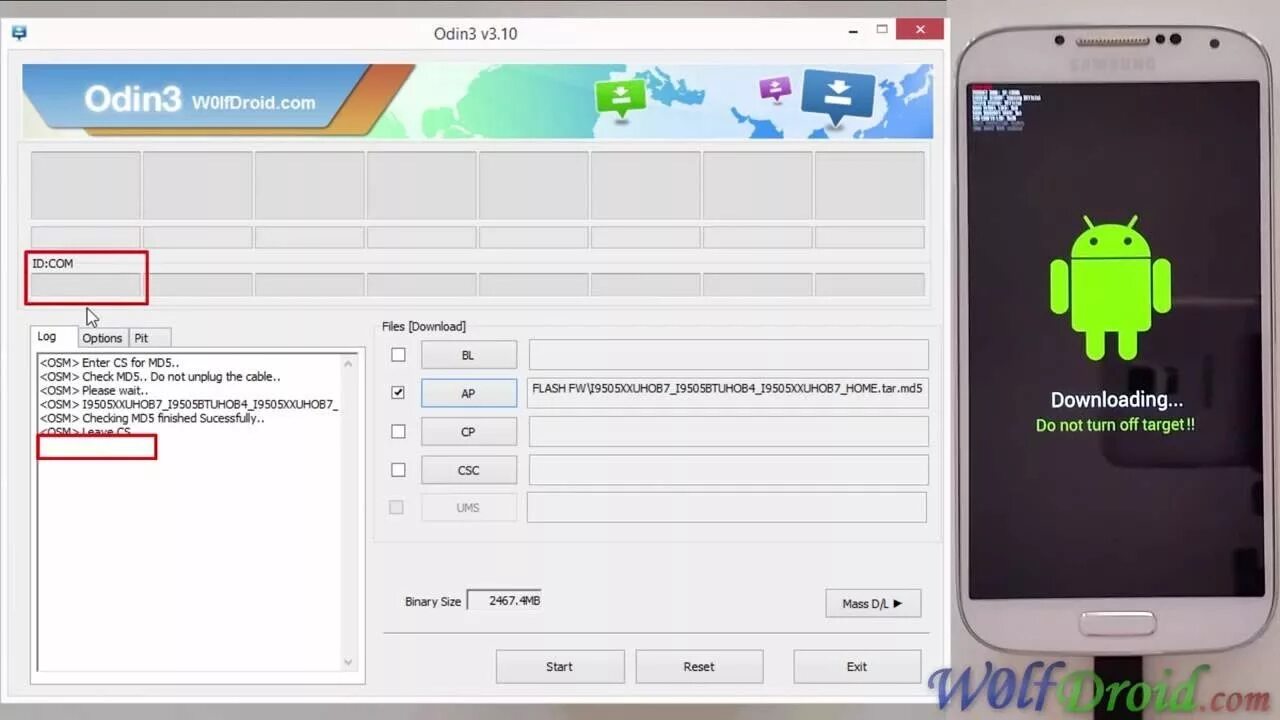Click the blue download icon in banner
Image resolution: width=1280 pixels, height=720 pixels.
tap(838, 96)
